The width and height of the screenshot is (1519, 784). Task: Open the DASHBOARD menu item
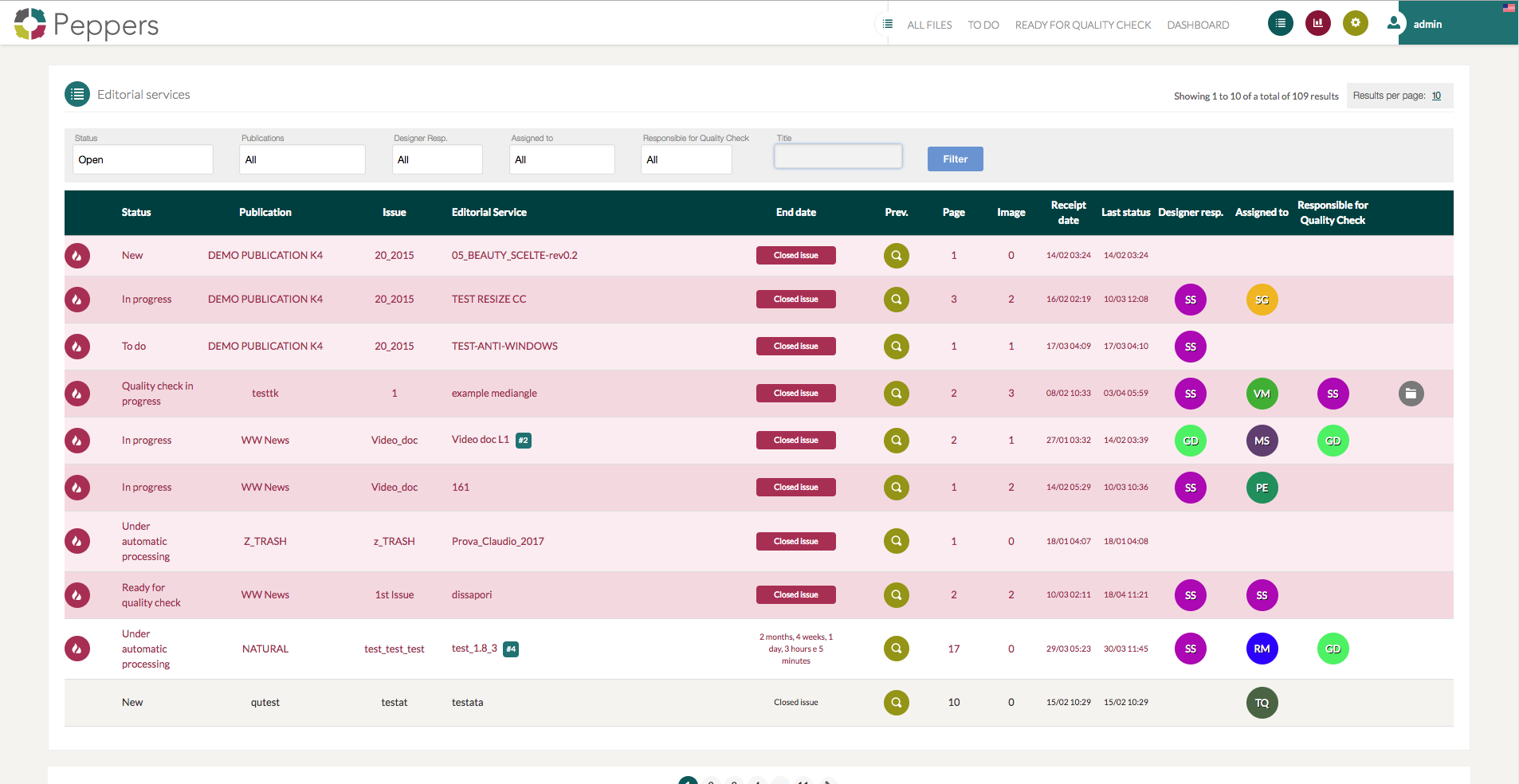coord(1197,25)
